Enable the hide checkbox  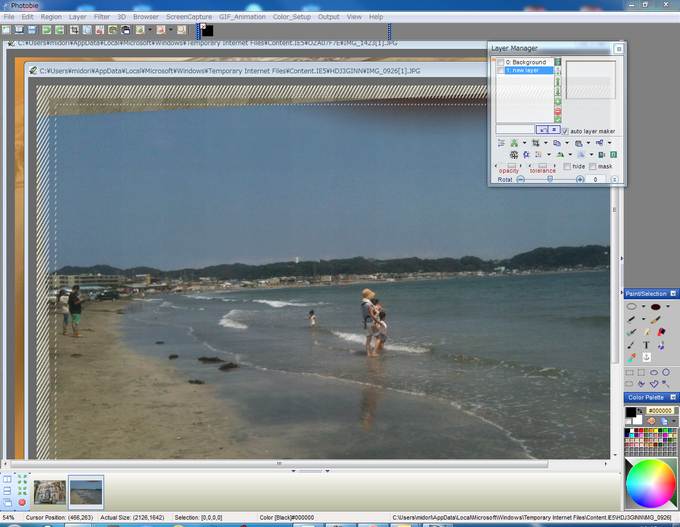coord(567,167)
